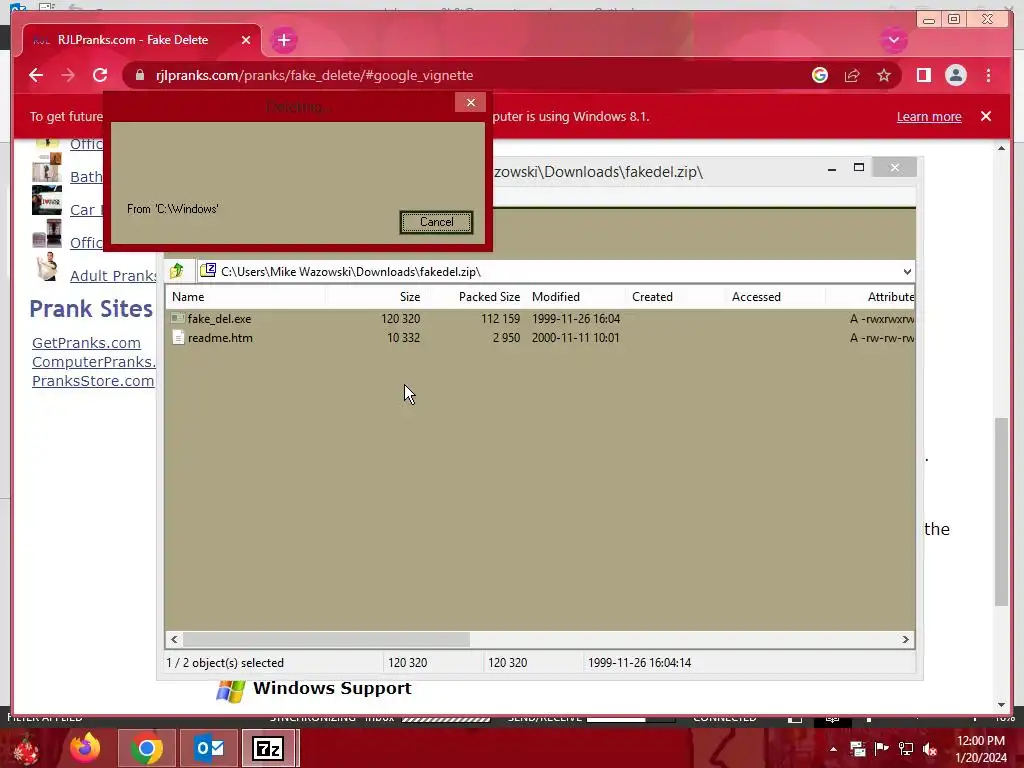Open Chrome profile avatar
Viewport: 1024px width, 768px height.
[x=955, y=75]
